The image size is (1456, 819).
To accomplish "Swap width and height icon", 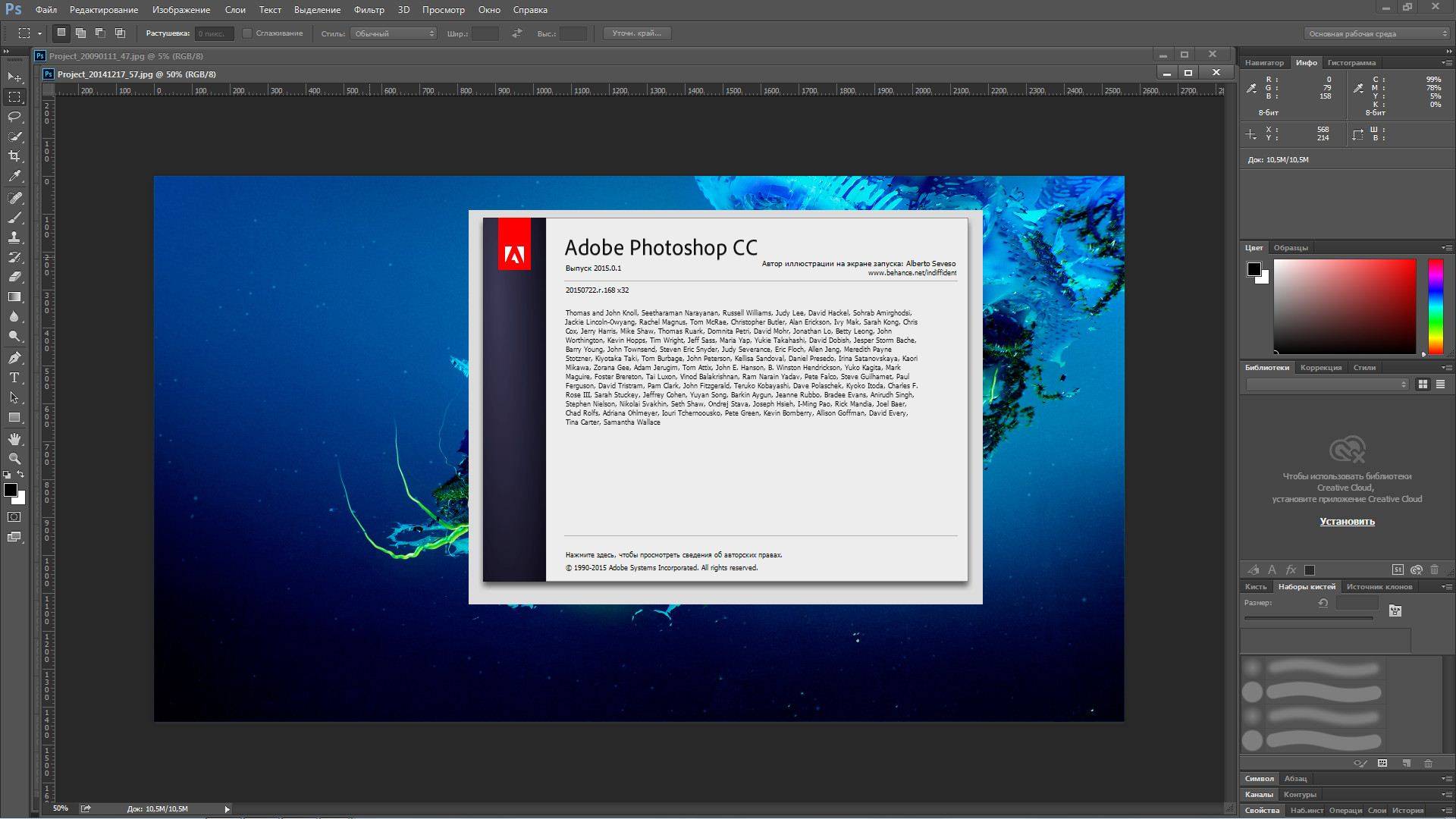I will 516,33.
